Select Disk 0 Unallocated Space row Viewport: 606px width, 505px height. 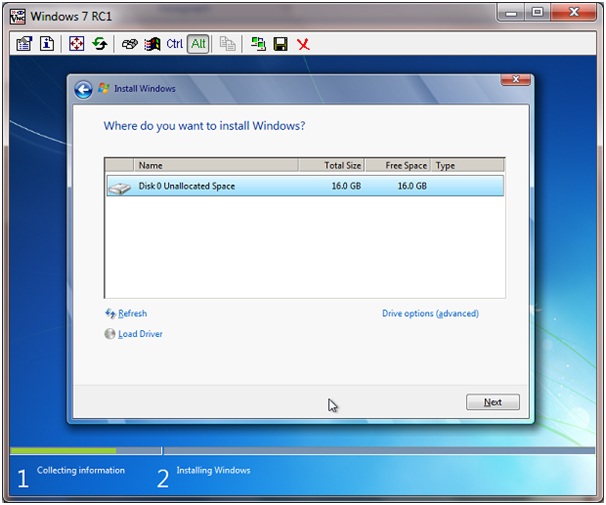[305, 186]
